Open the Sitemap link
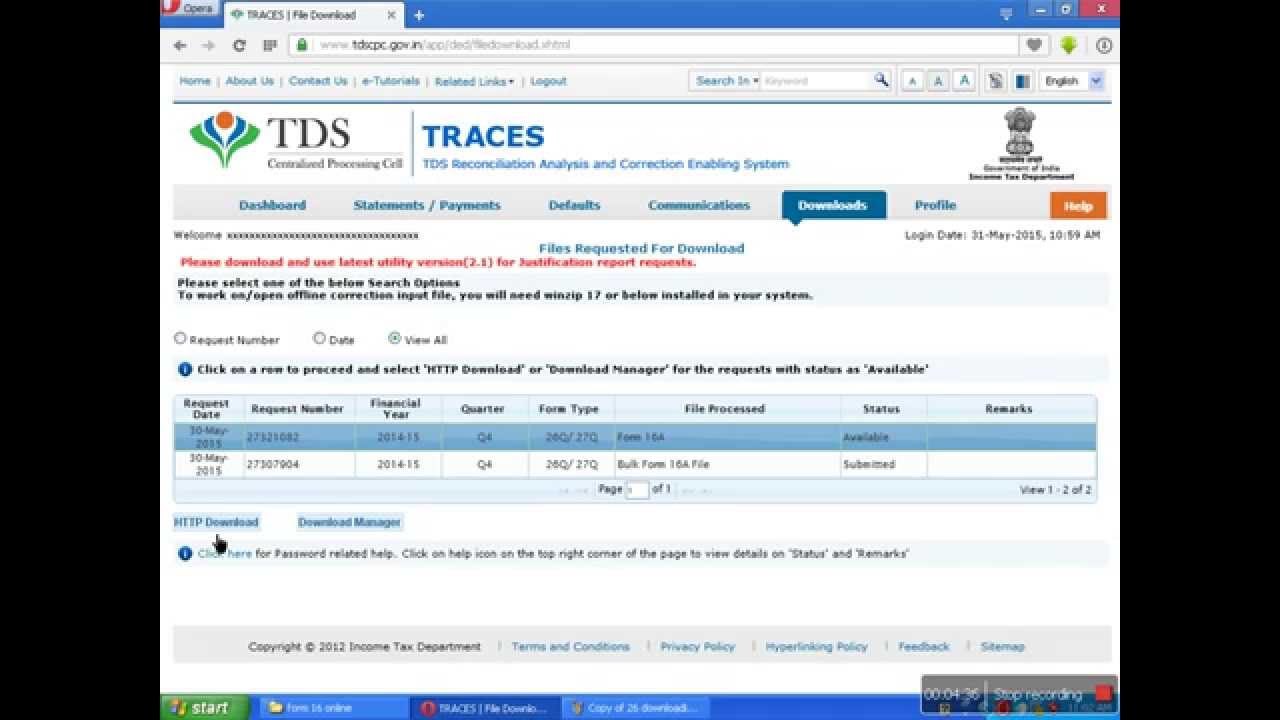Image resolution: width=1280 pixels, height=720 pixels. coord(1003,646)
